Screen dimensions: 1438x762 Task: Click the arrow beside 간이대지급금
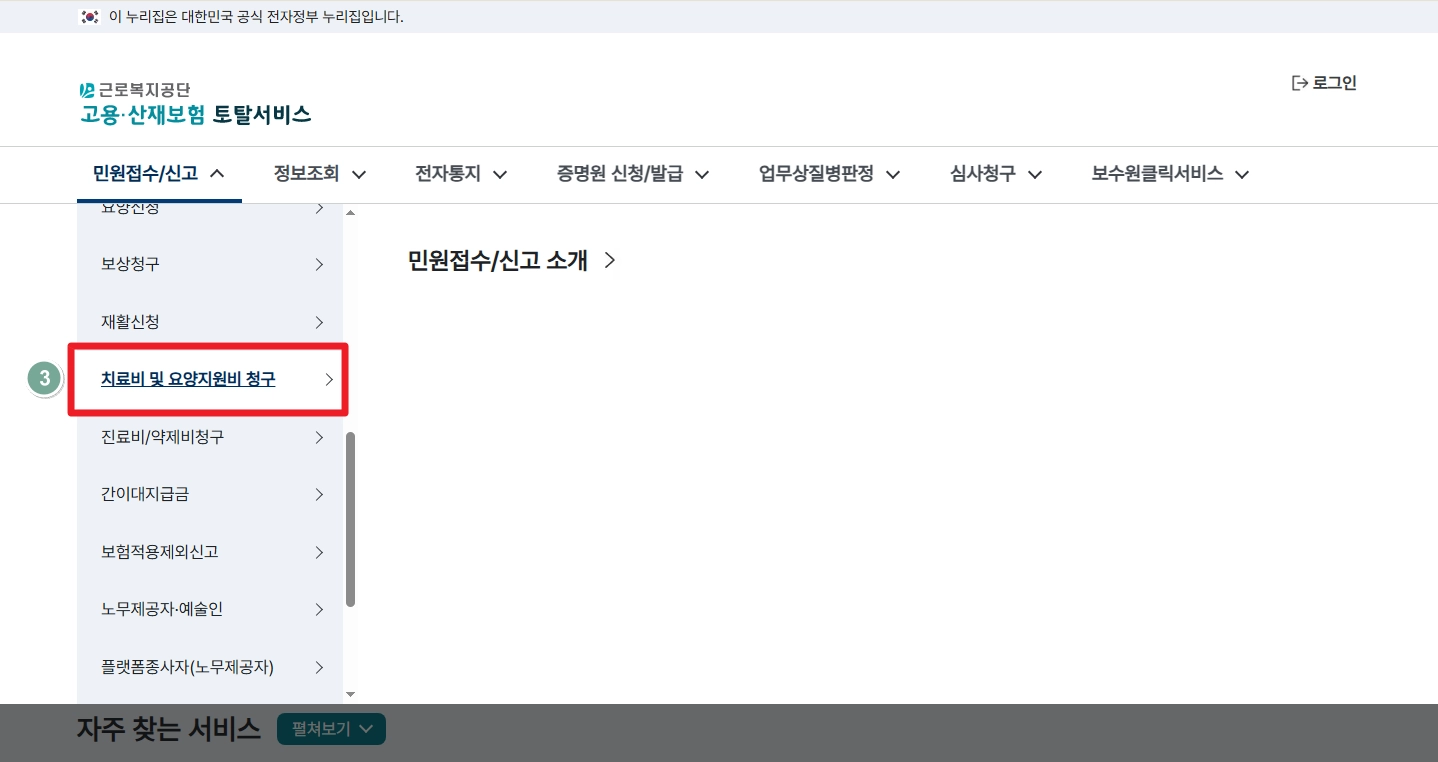(x=319, y=494)
